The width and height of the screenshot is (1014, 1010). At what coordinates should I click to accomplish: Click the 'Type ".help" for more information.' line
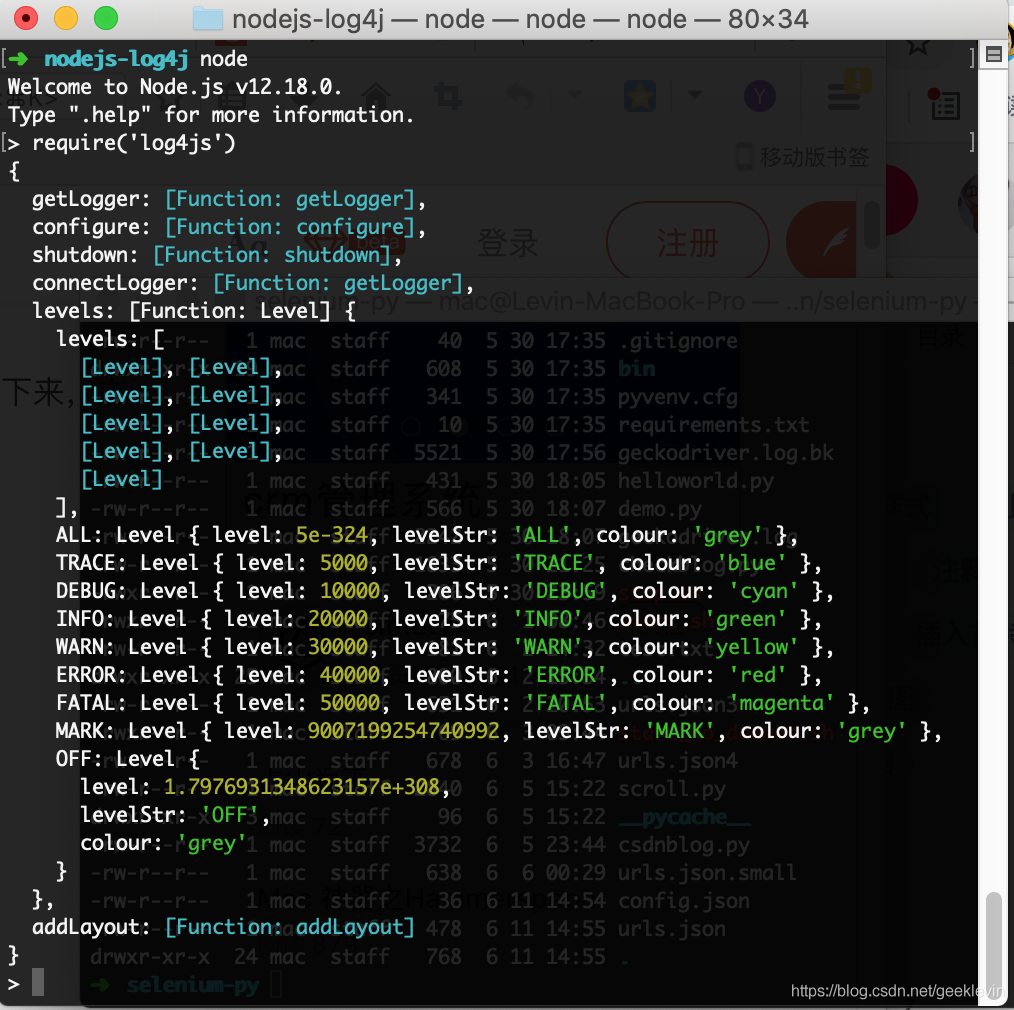coord(211,114)
